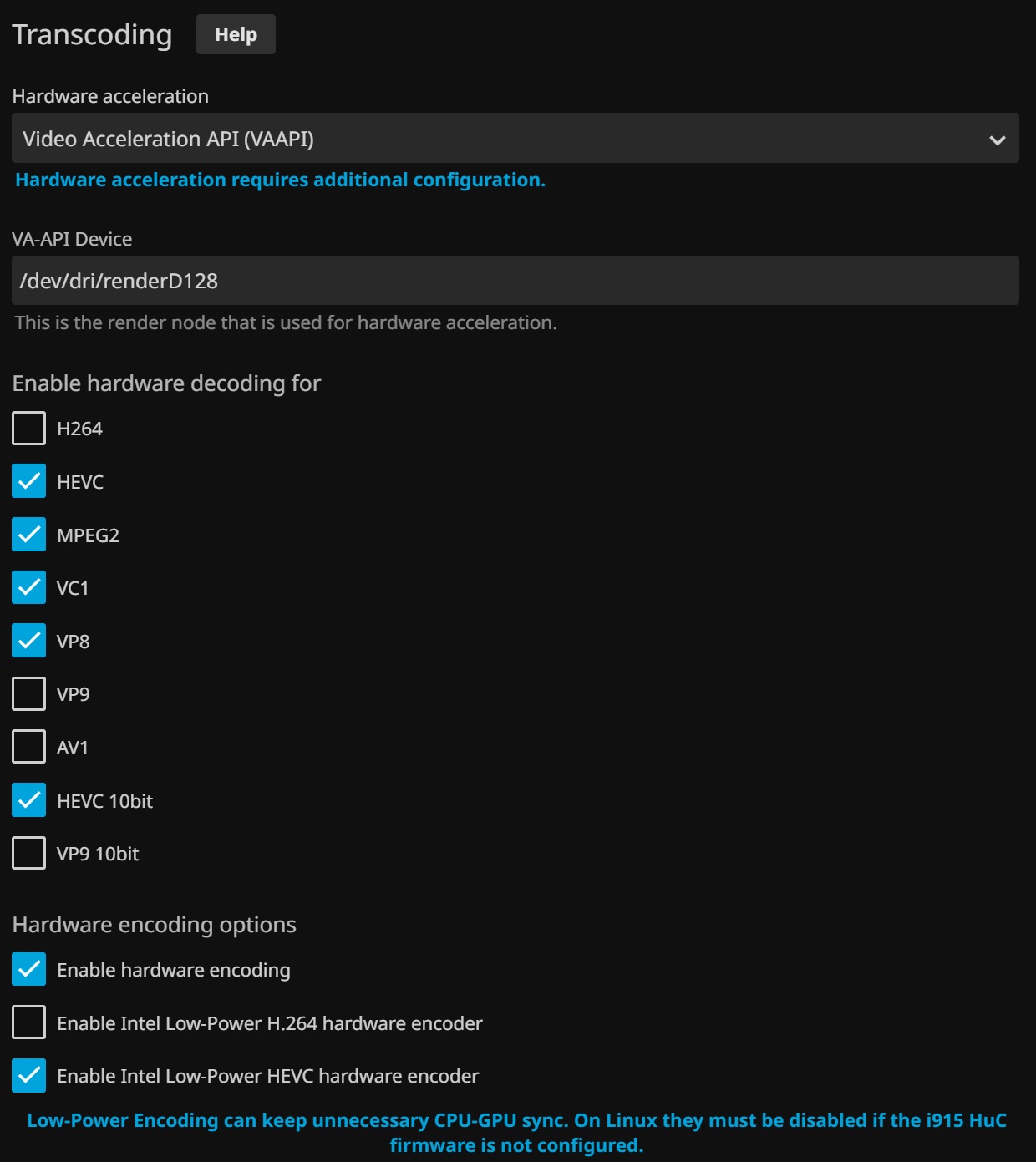
Task: Untick the VP8 decoding checkbox
Action: click(x=29, y=641)
